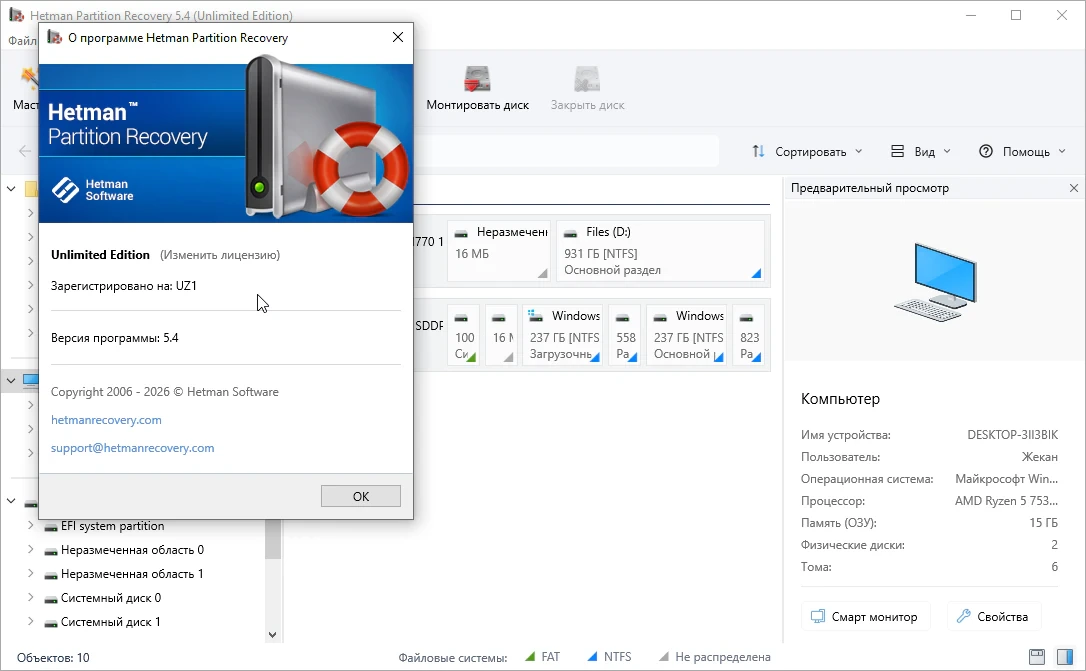Screen dimensions: 1086x671
Task: Expand the EFI system partition node
Action: [x=30, y=526]
